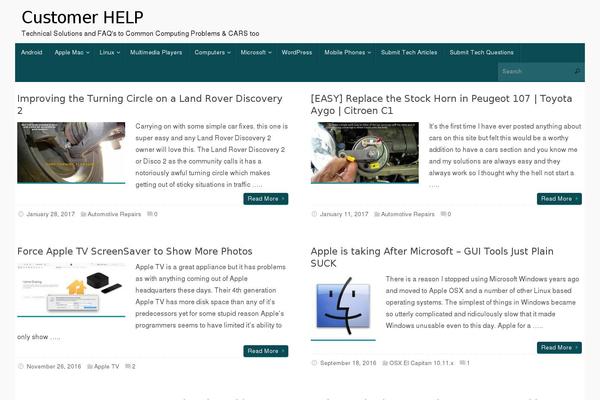This screenshot has width=600, height=400.
Task: Click clock icon beside September 18, 2016
Action: (x=314, y=363)
